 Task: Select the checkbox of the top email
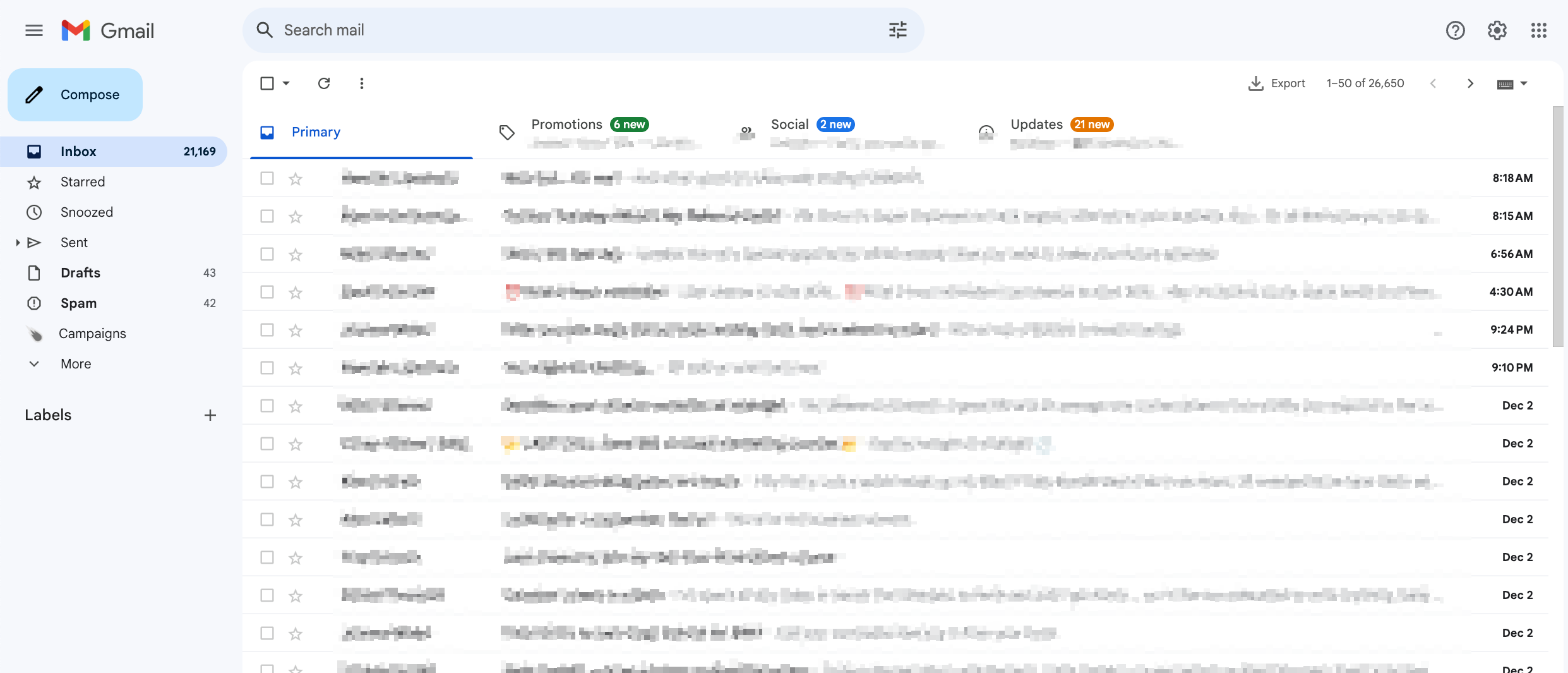click(266, 178)
